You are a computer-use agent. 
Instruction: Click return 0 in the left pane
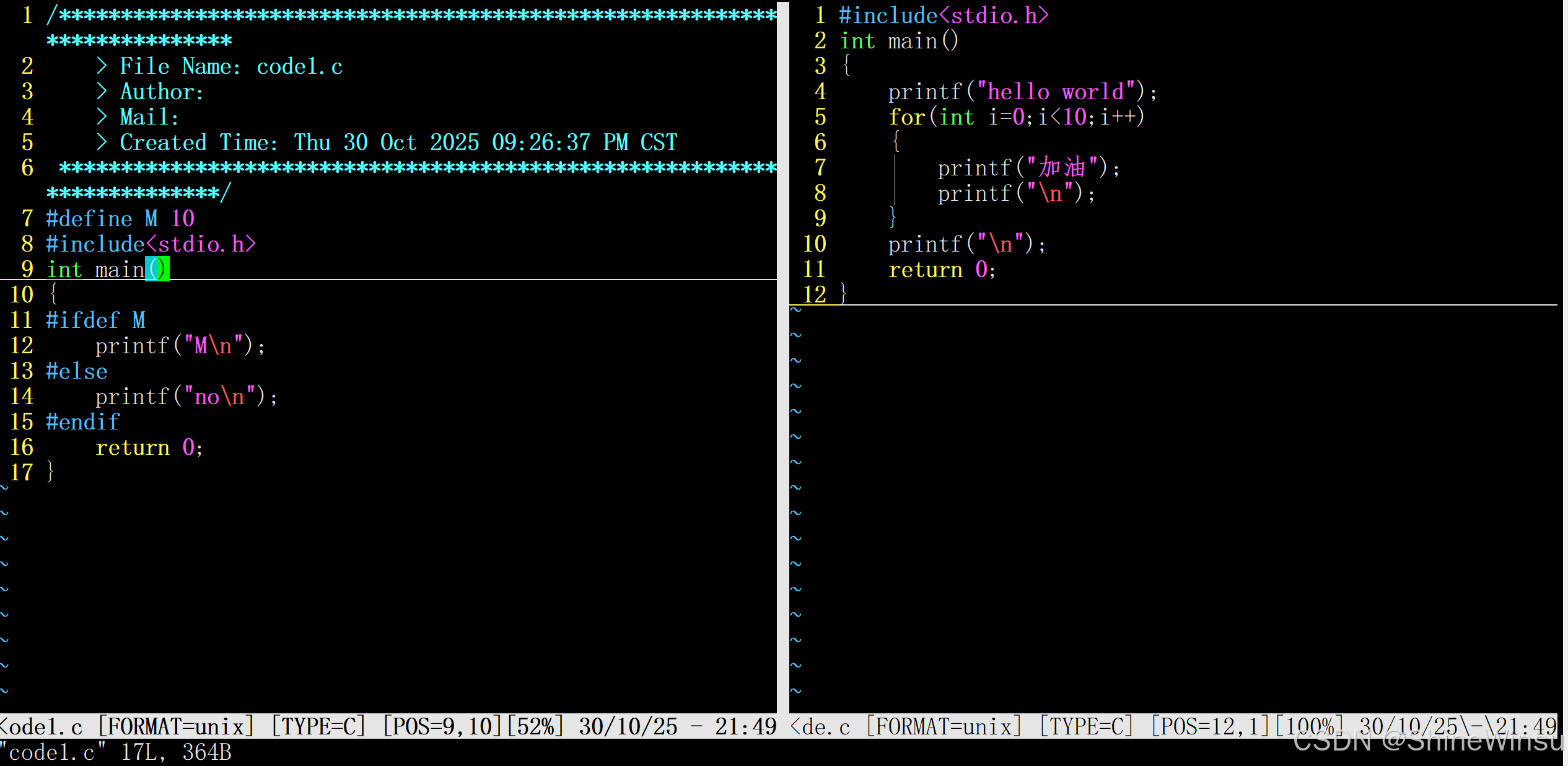tap(149, 447)
